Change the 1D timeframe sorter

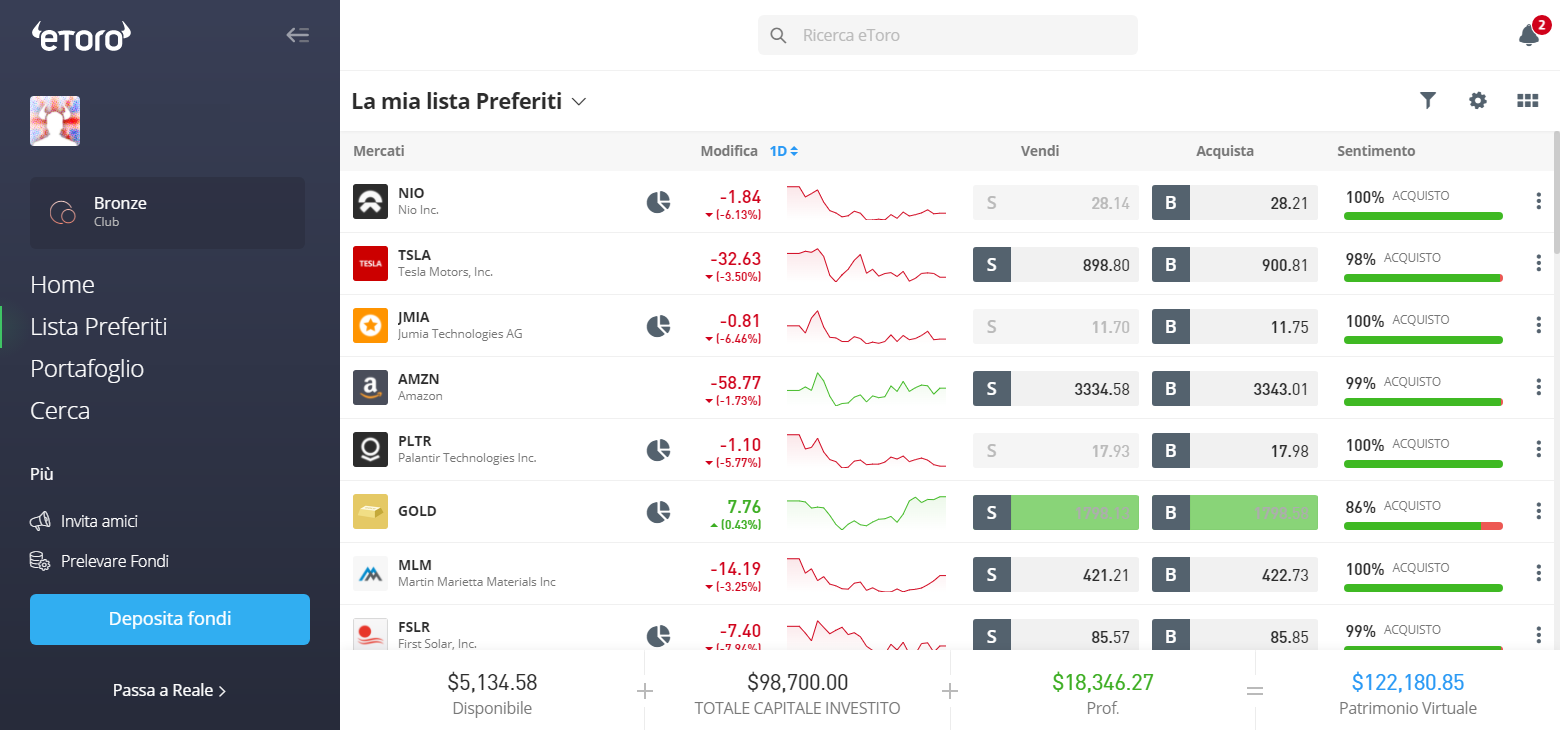pyautogui.click(x=783, y=150)
